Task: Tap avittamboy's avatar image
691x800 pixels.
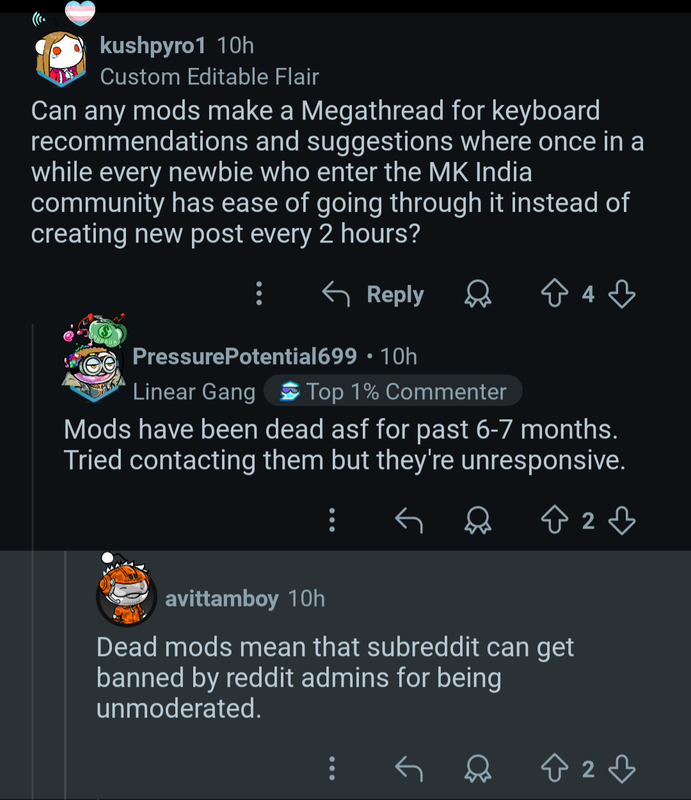Action: tap(126, 593)
